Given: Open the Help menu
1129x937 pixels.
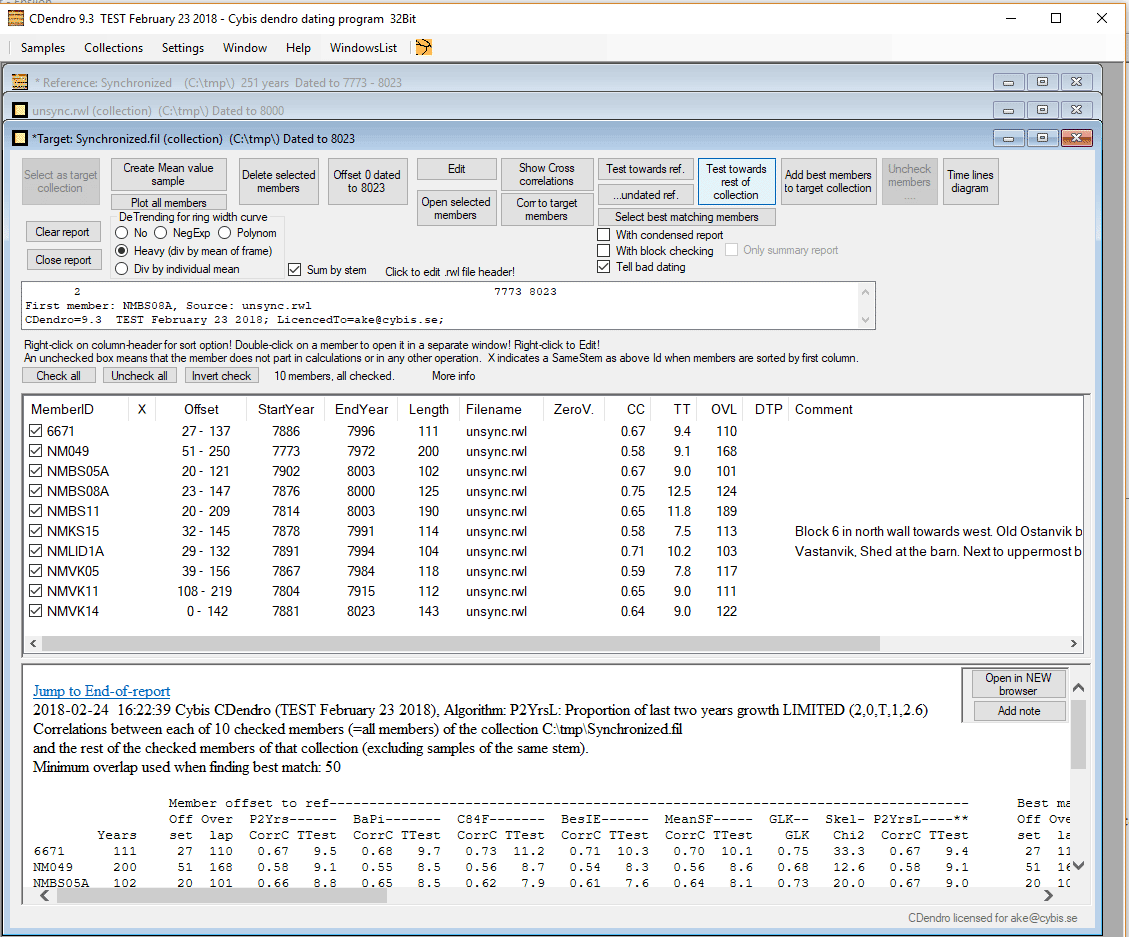Looking at the screenshot, I should [298, 48].
